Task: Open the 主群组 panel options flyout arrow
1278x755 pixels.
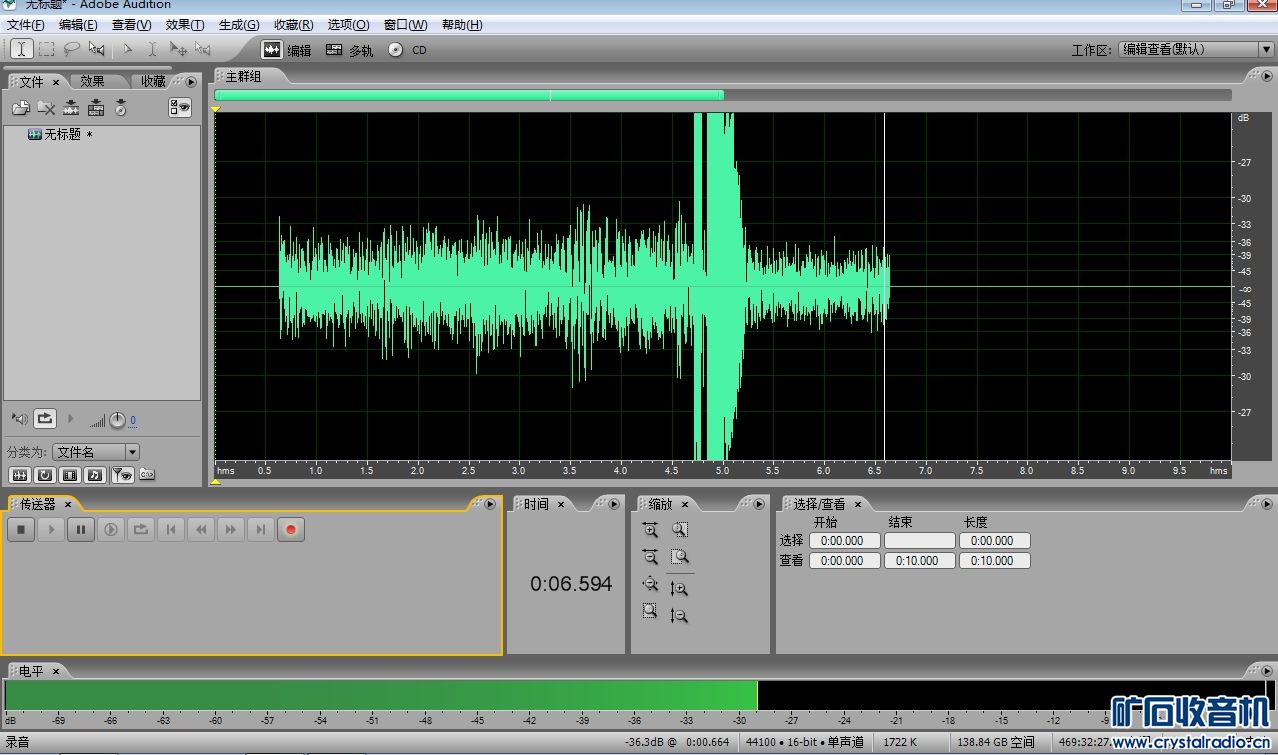Action: pos(1265,76)
